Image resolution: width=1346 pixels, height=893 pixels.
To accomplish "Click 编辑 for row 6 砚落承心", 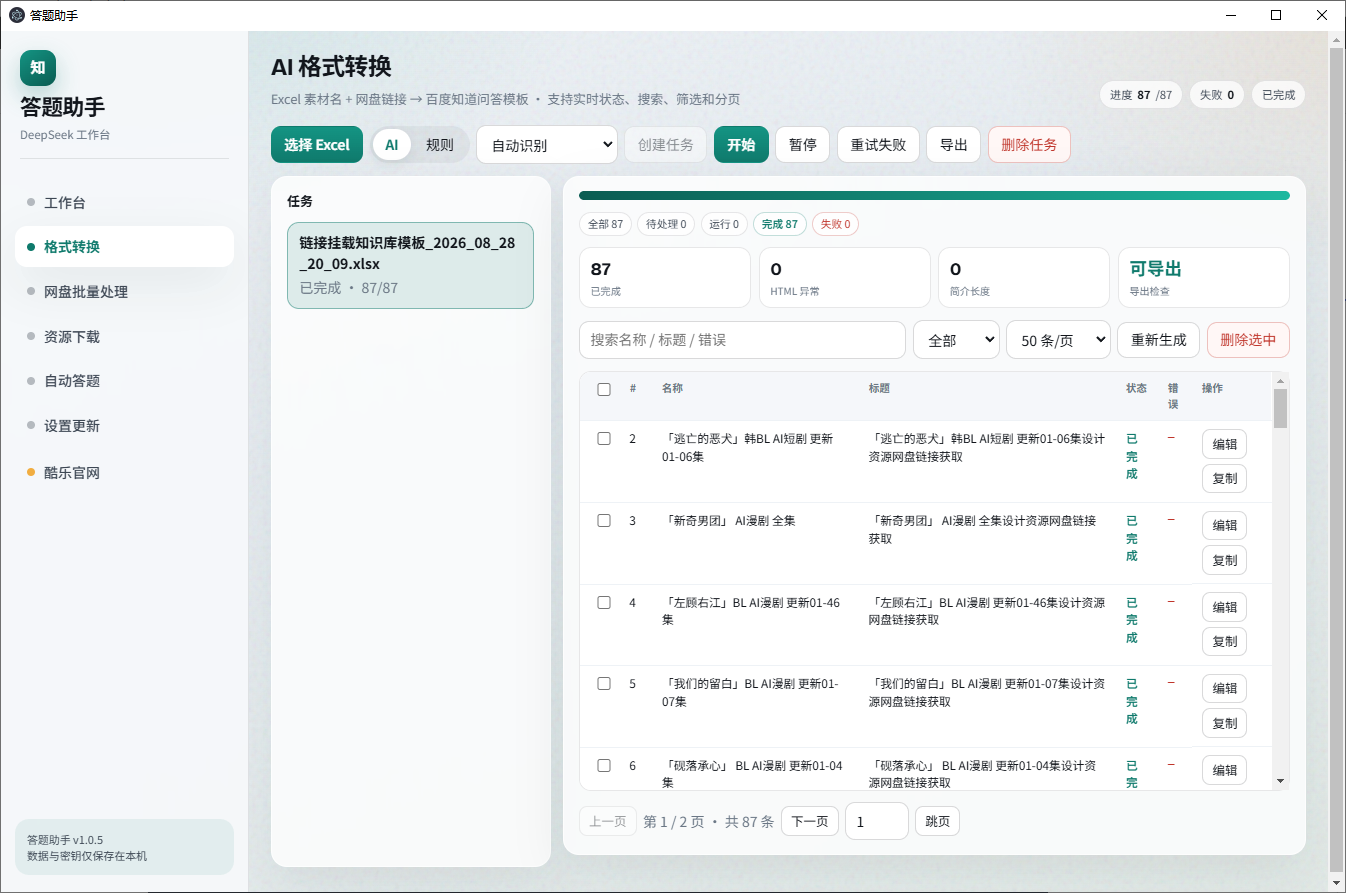I will point(1224,770).
